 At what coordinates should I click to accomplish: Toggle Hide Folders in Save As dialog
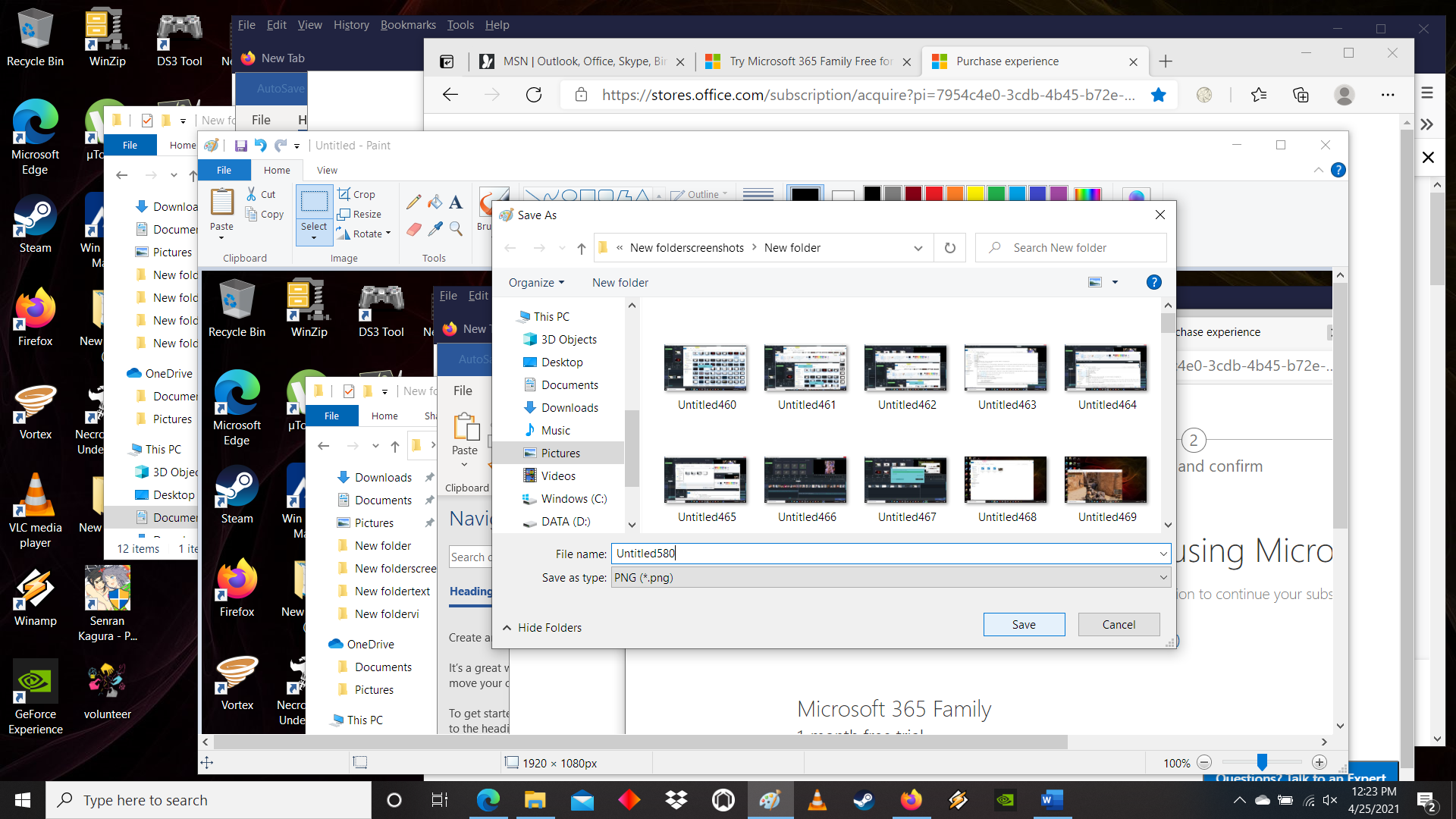542,627
